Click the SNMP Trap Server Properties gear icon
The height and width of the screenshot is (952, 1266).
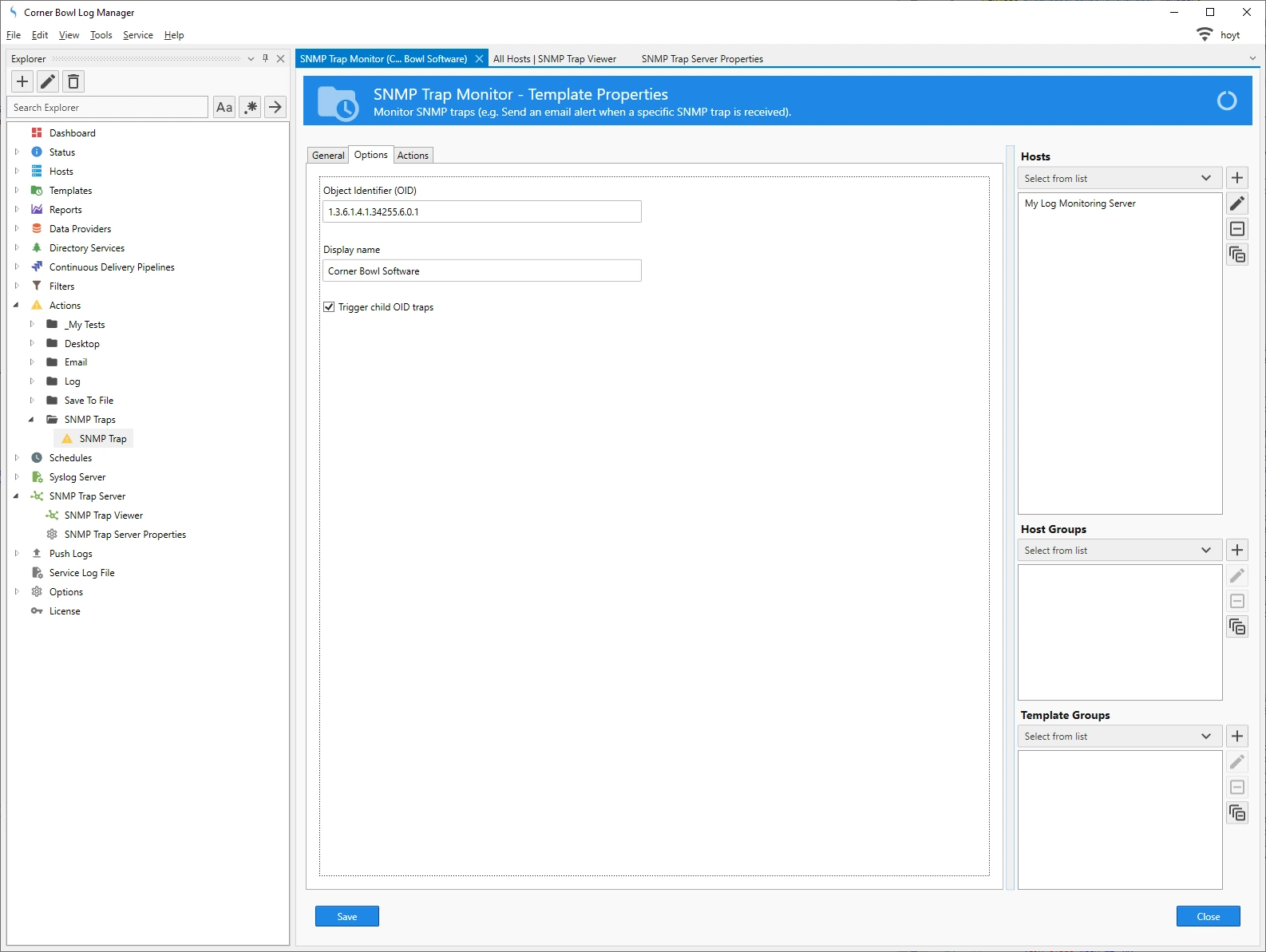[x=52, y=534]
